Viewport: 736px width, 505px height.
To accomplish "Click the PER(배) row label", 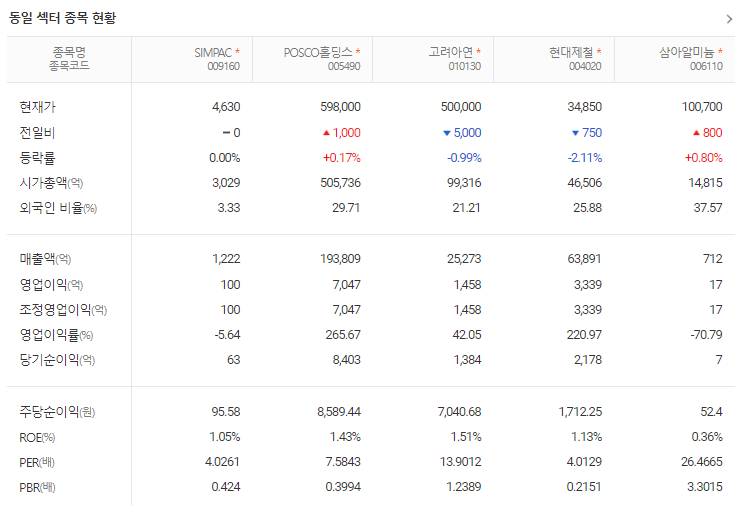I will click(x=37, y=462).
